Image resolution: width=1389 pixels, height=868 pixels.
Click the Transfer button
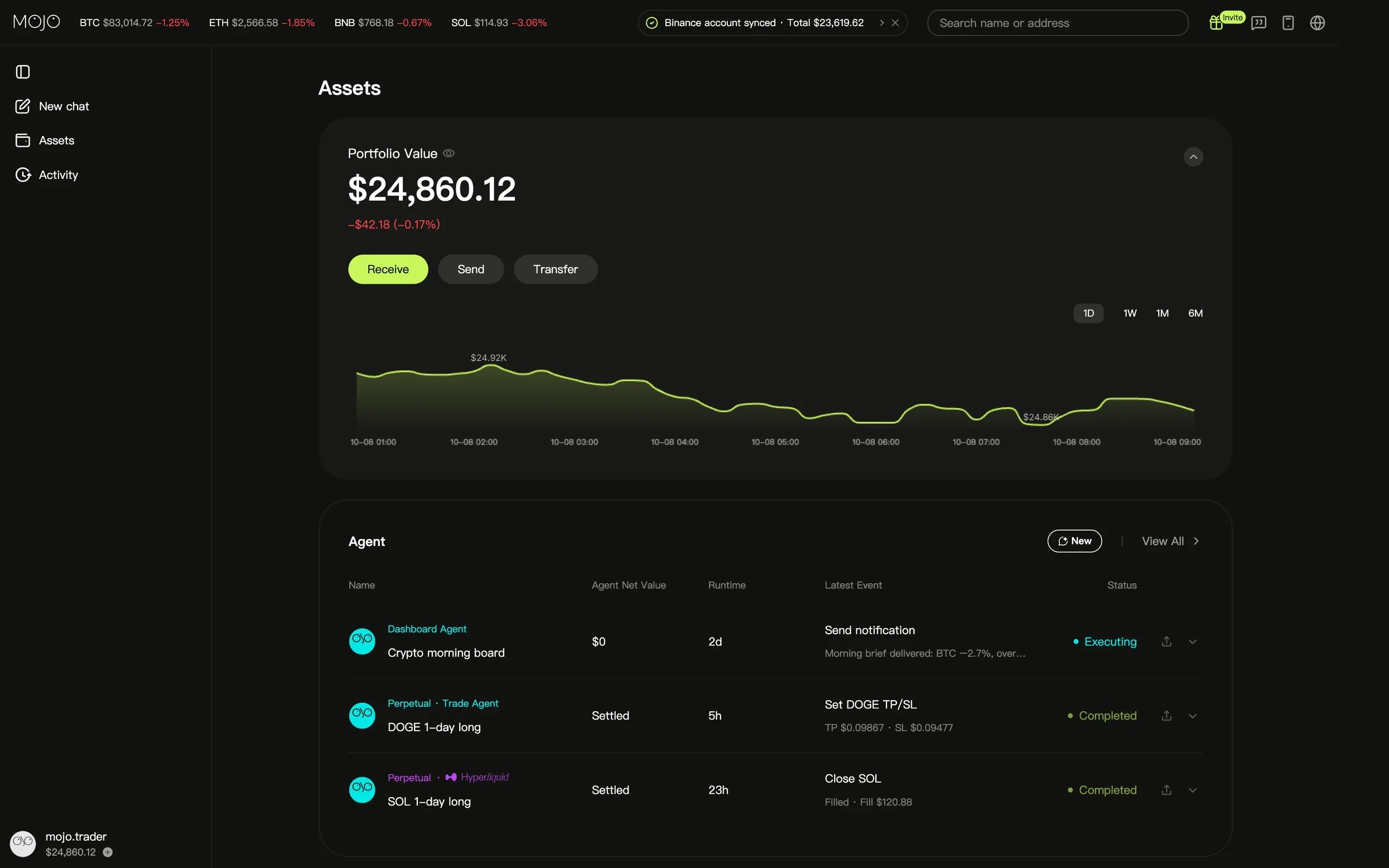tap(555, 269)
